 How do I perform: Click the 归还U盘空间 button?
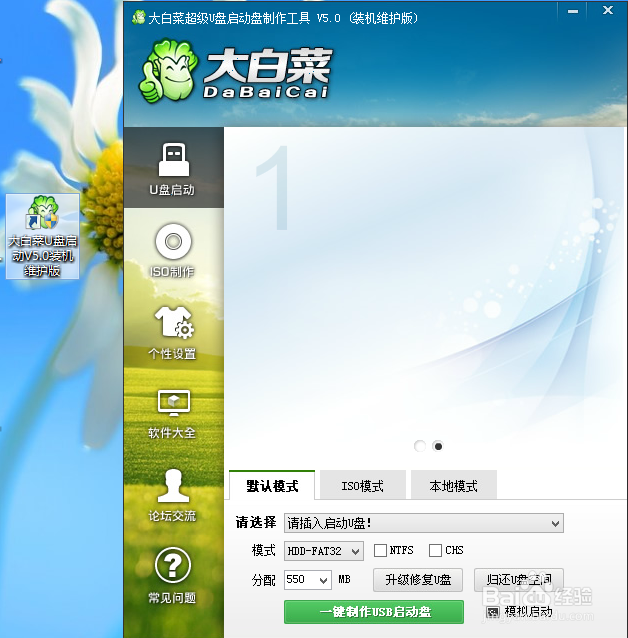click(x=519, y=580)
